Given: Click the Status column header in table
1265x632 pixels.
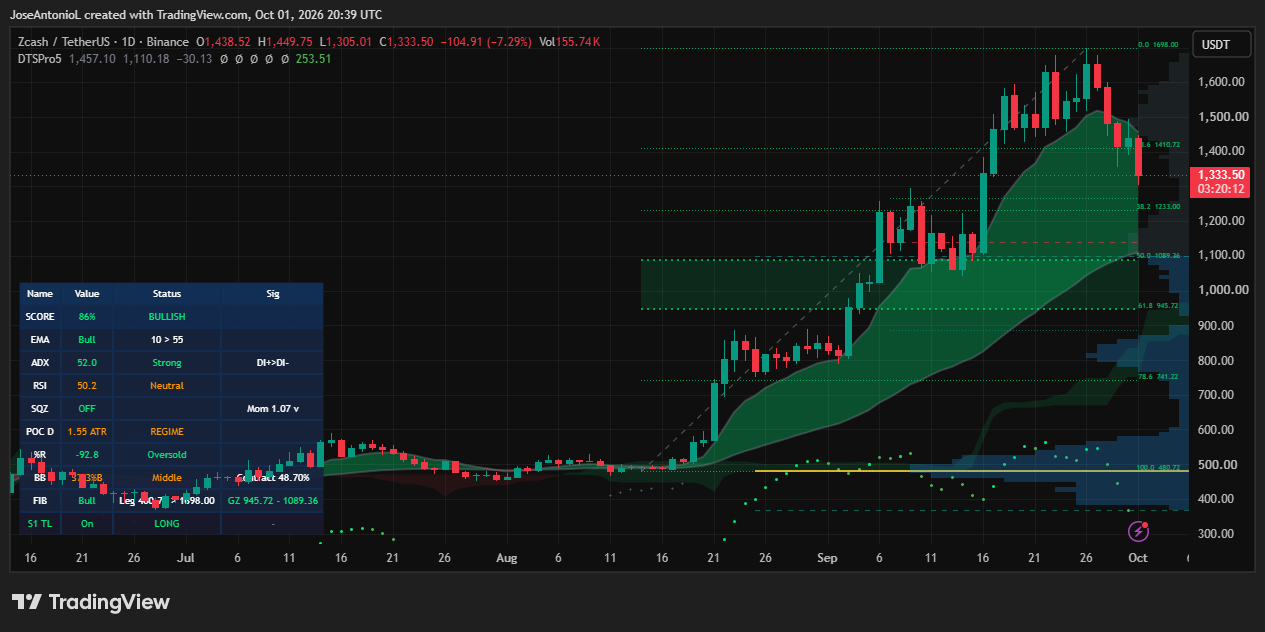Looking at the screenshot, I should coord(167,294).
